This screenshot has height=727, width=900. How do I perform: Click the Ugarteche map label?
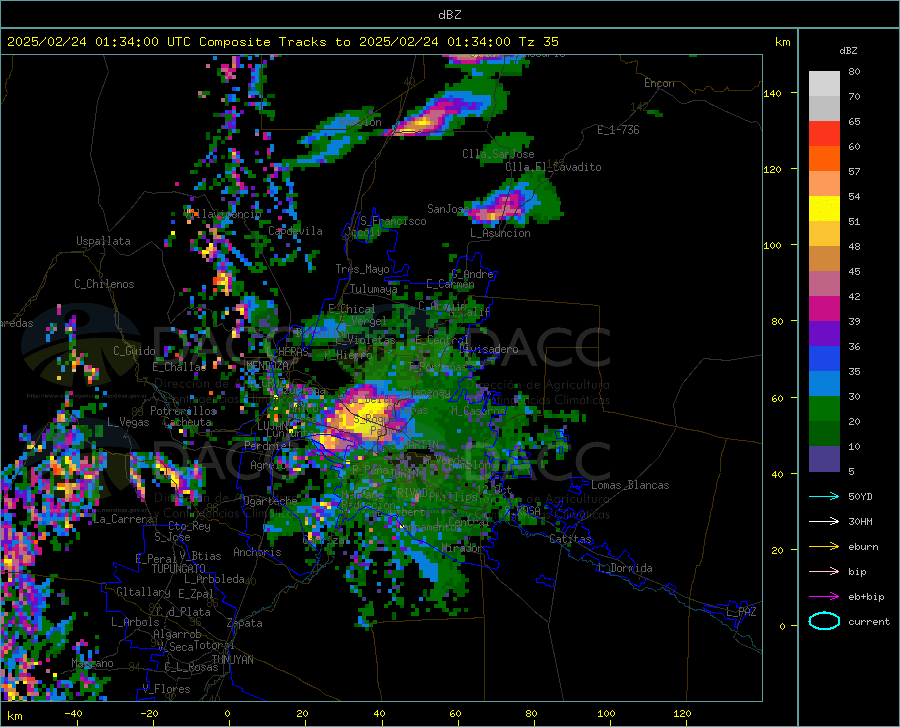point(270,500)
